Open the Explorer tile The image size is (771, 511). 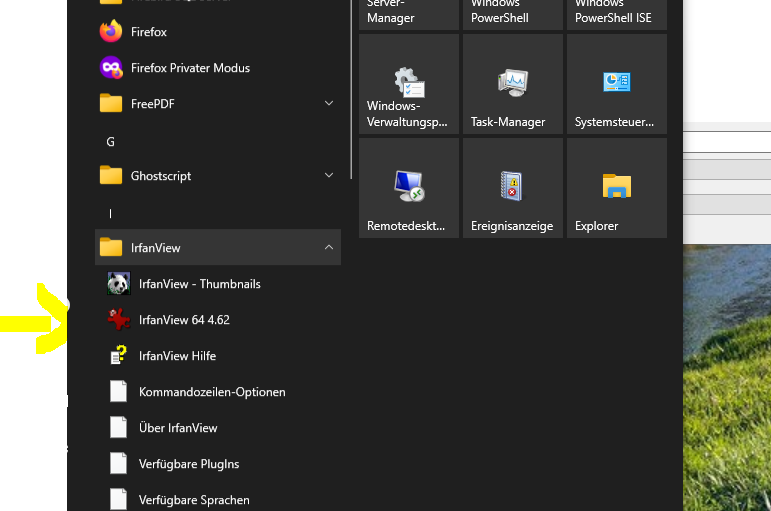[x=616, y=188]
